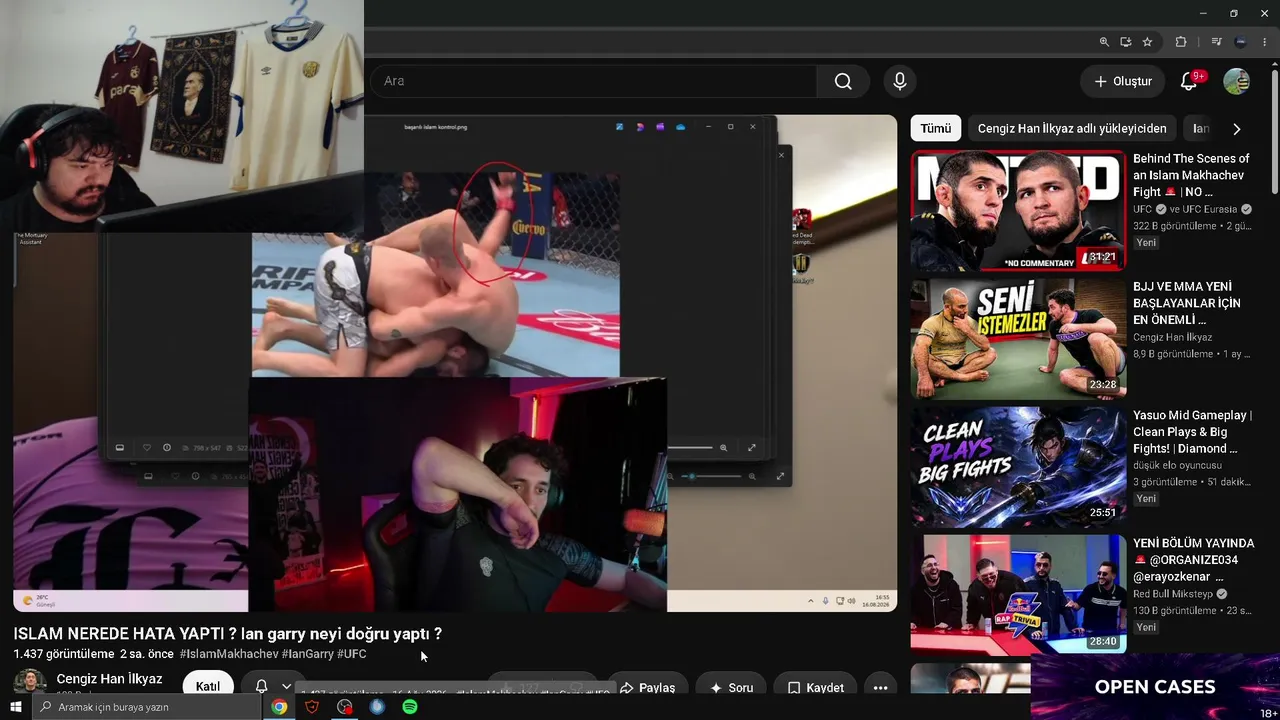This screenshot has width=1280, height=720.
Task: Open more actions three-dot button under video
Action: coord(880,687)
